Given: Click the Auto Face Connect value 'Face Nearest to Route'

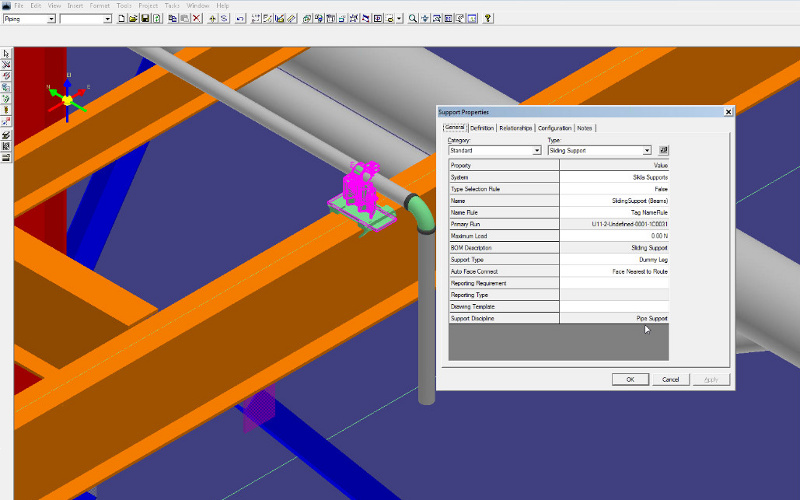Looking at the screenshot, I should tap(614, 271).
